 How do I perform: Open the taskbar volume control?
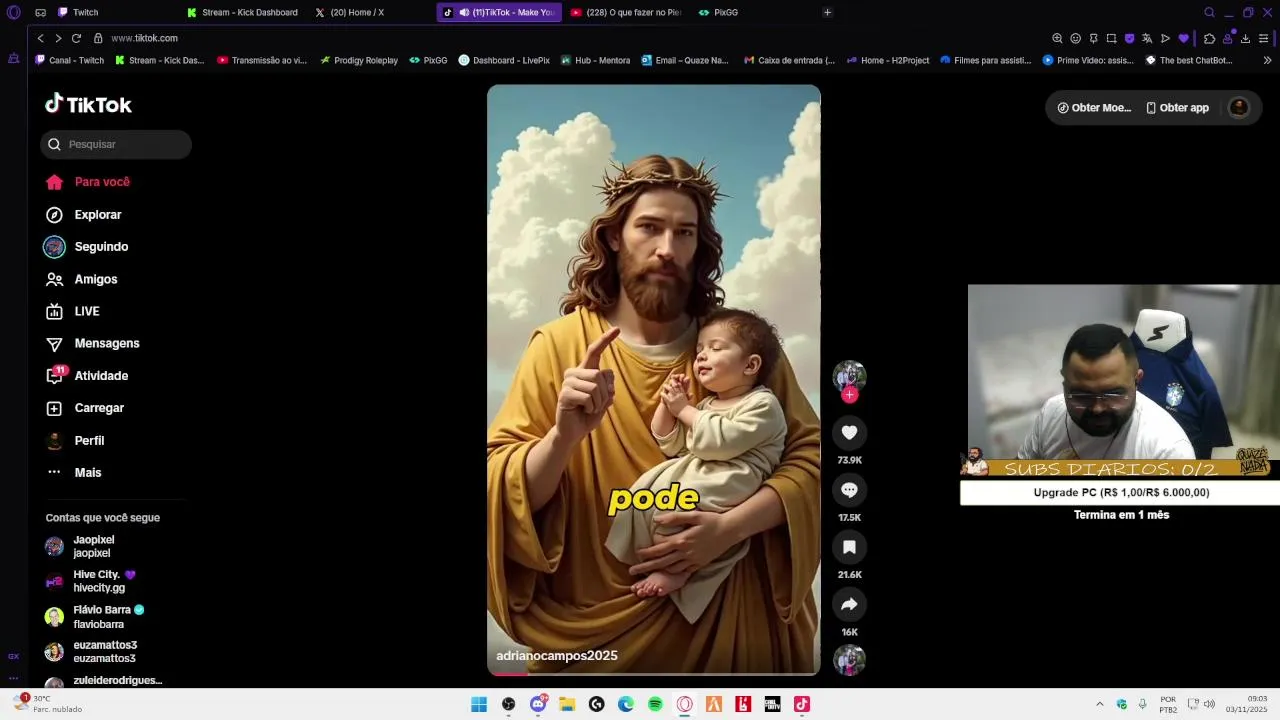pyautogui.click(x=1209, y=704)
